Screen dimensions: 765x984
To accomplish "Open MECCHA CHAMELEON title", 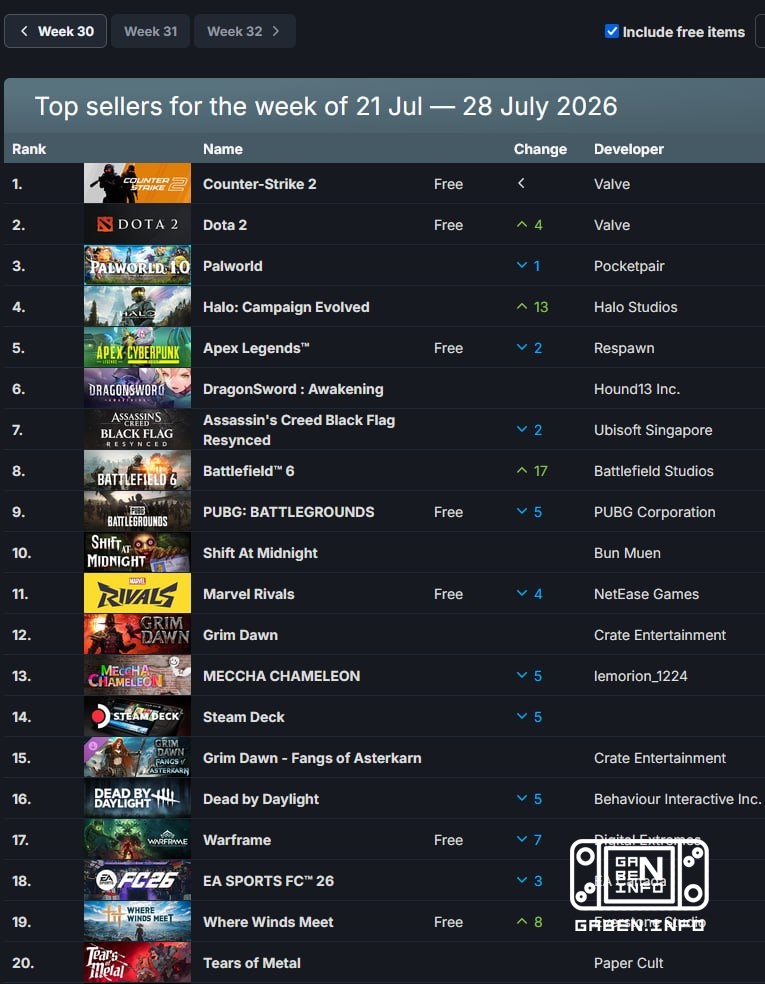I will point(281,676).
